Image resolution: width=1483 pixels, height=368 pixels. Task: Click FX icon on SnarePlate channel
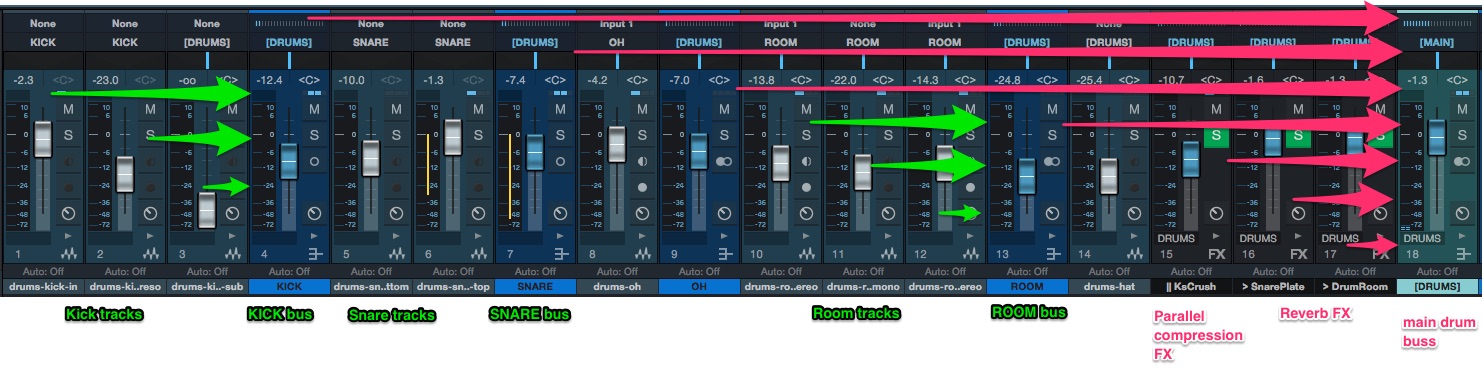[1298, 255]
